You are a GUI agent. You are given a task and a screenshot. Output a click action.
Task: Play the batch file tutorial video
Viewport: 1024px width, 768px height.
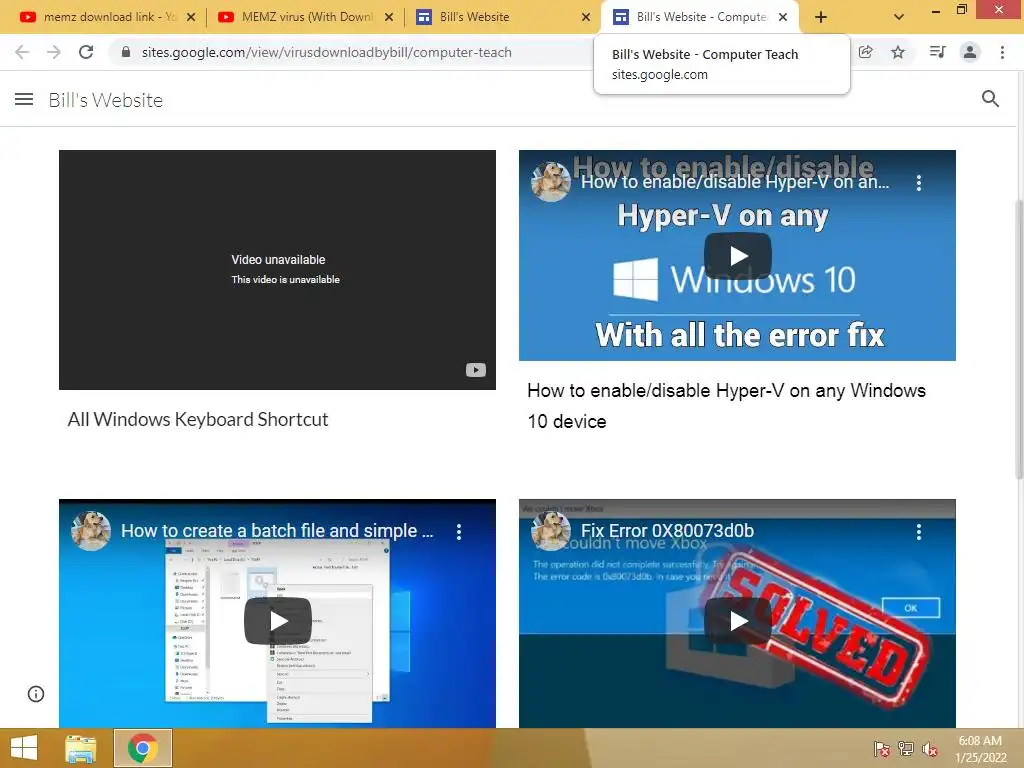278,620
